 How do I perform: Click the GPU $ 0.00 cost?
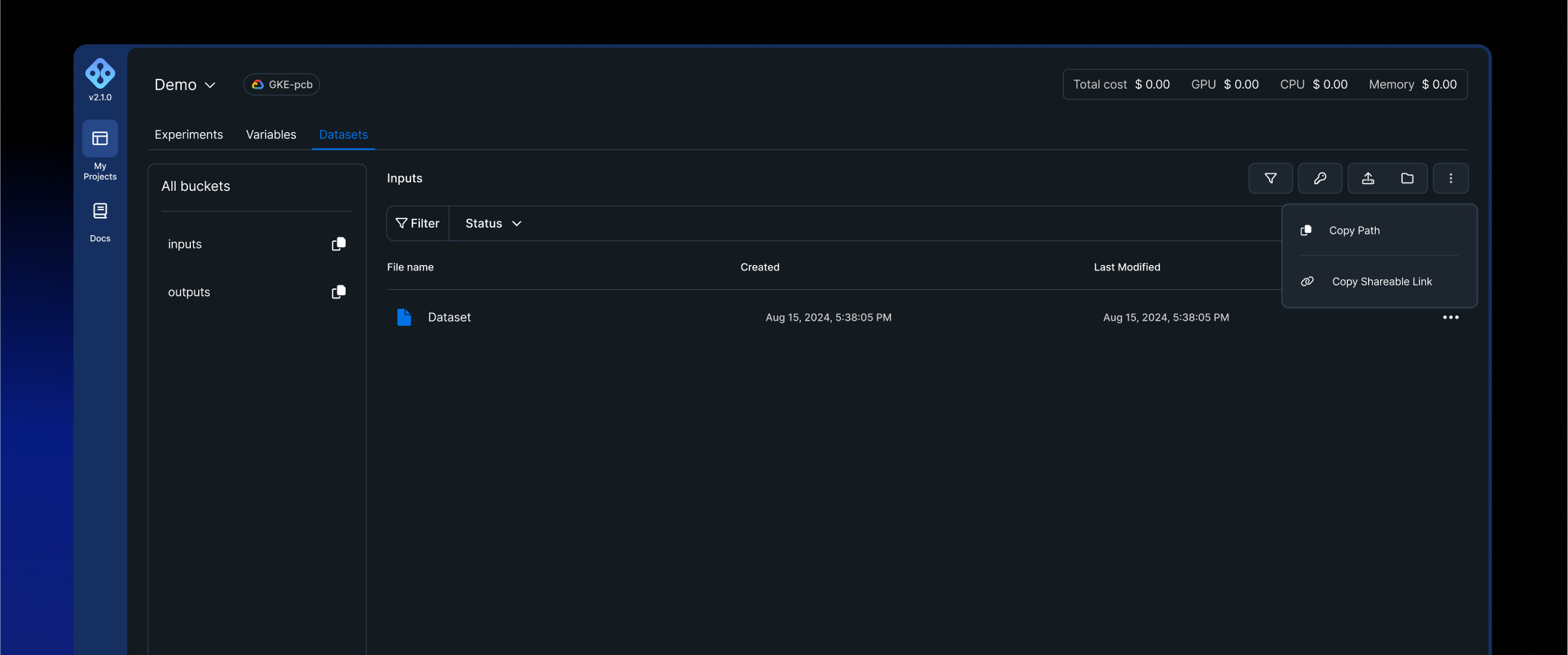click(x=1225, y=85)
